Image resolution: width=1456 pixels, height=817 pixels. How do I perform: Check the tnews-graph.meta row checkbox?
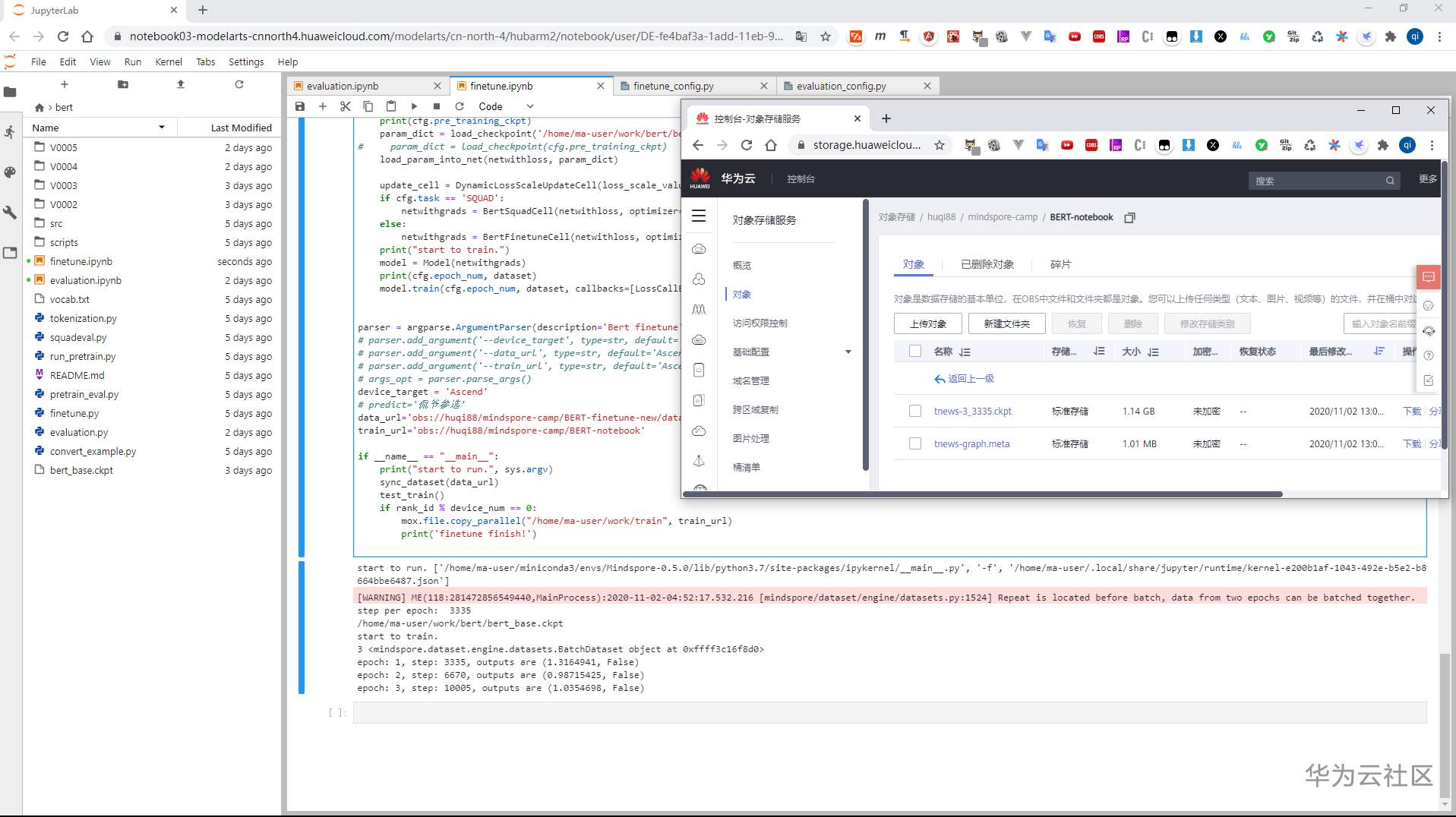914,443
